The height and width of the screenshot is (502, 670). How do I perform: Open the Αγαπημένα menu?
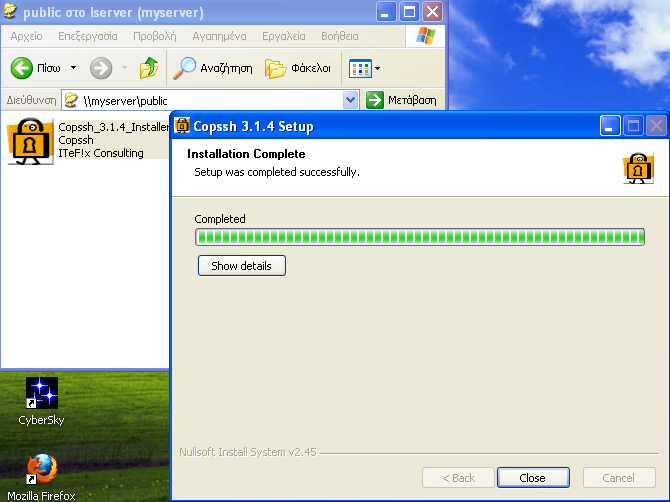pyautogui.click(x=219, y=36)
